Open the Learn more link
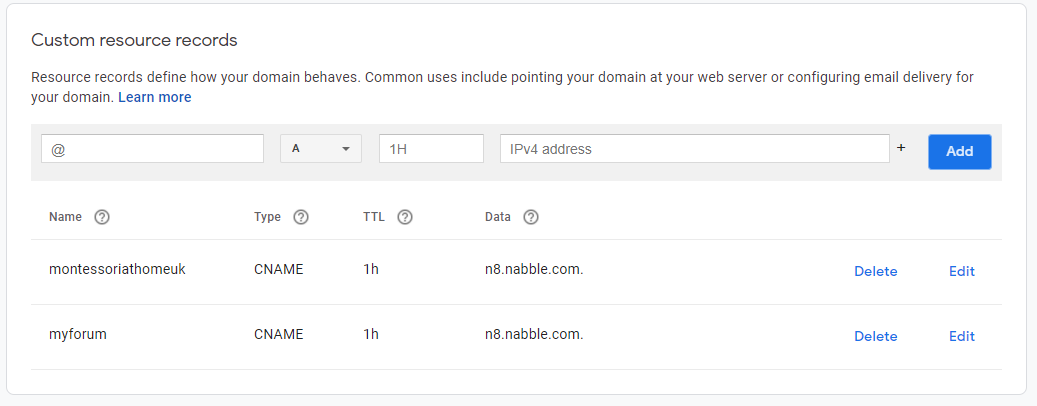This screenshot has height=406, width=1037. 154,97
